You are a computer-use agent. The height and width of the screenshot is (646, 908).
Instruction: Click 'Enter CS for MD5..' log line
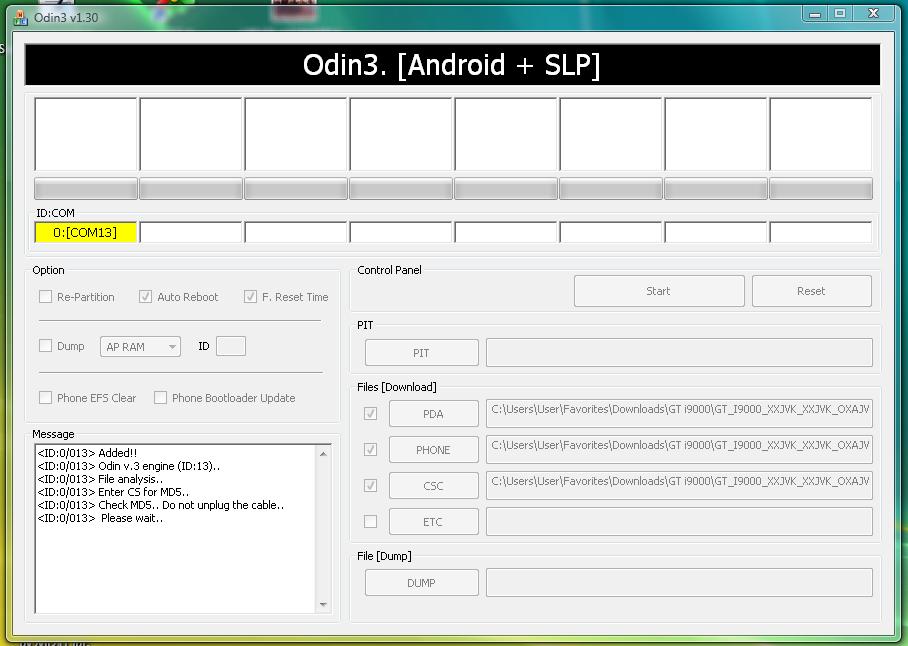[x=113, y=492]
